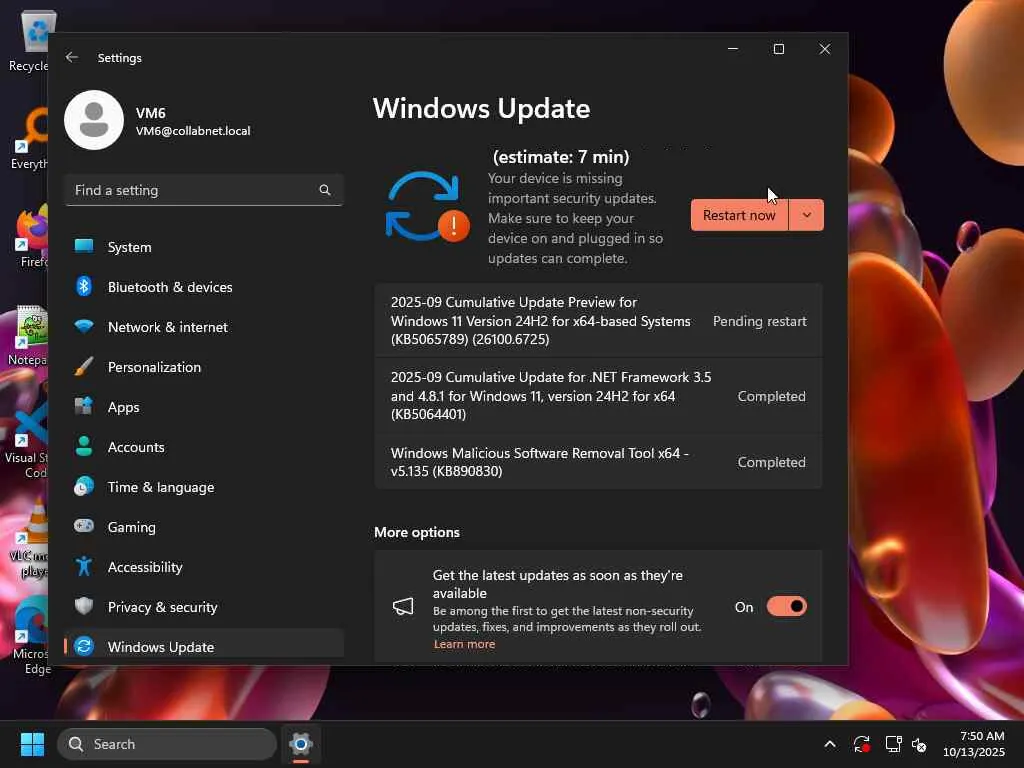
Task: Click the Restart now button
Action: [739, 215]
